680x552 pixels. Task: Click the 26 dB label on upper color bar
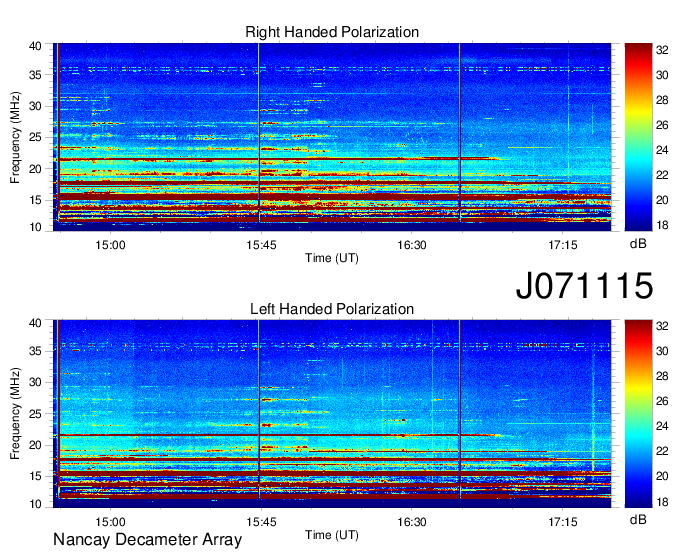click(x=662, y=125)
